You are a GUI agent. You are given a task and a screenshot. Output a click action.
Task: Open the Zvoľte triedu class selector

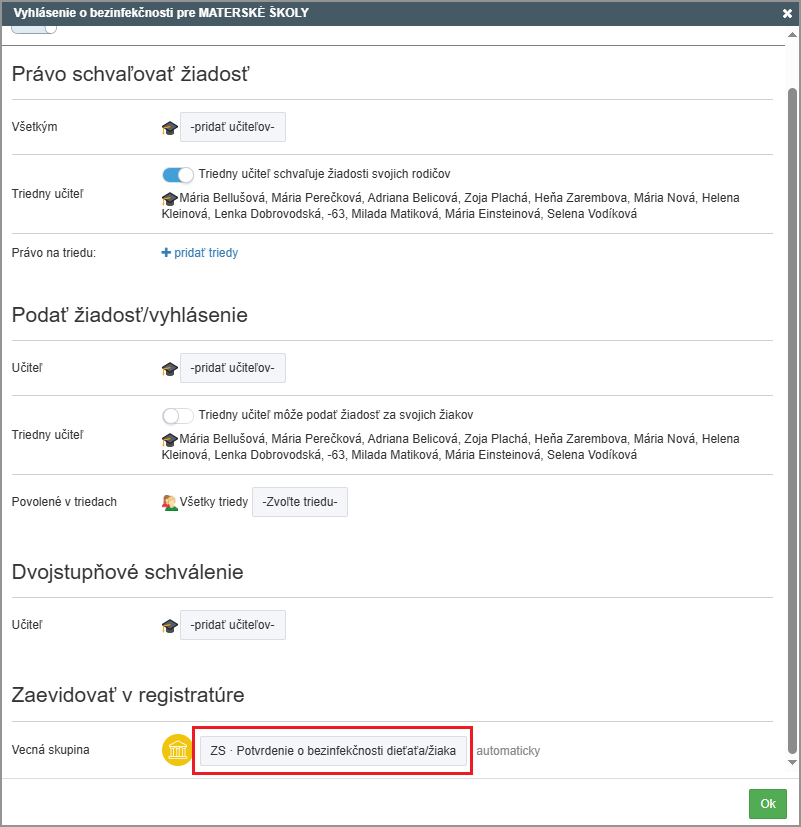coord(300,502)
